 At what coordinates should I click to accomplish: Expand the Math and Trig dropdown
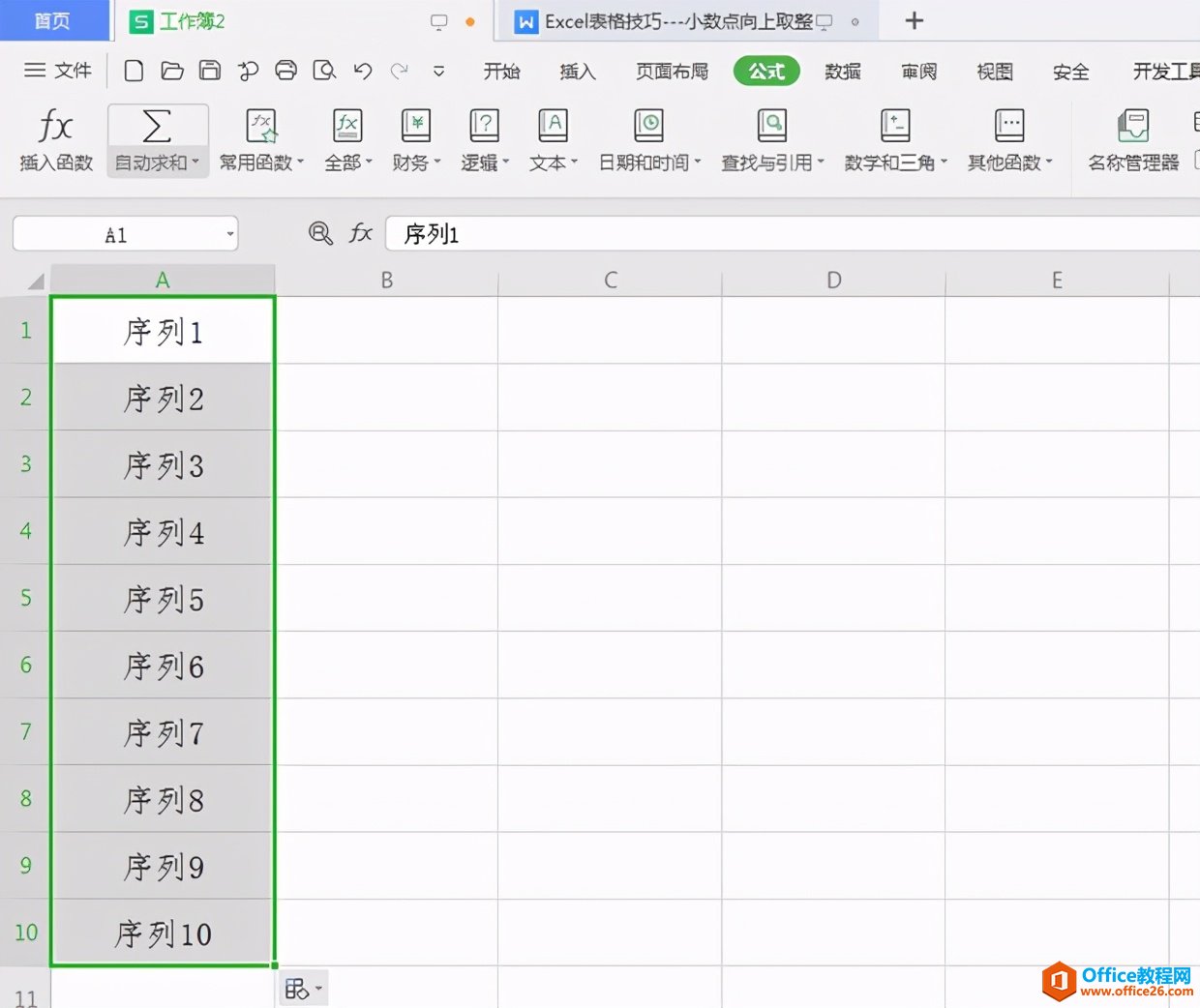pyautogui.click(x=944, y=163)
